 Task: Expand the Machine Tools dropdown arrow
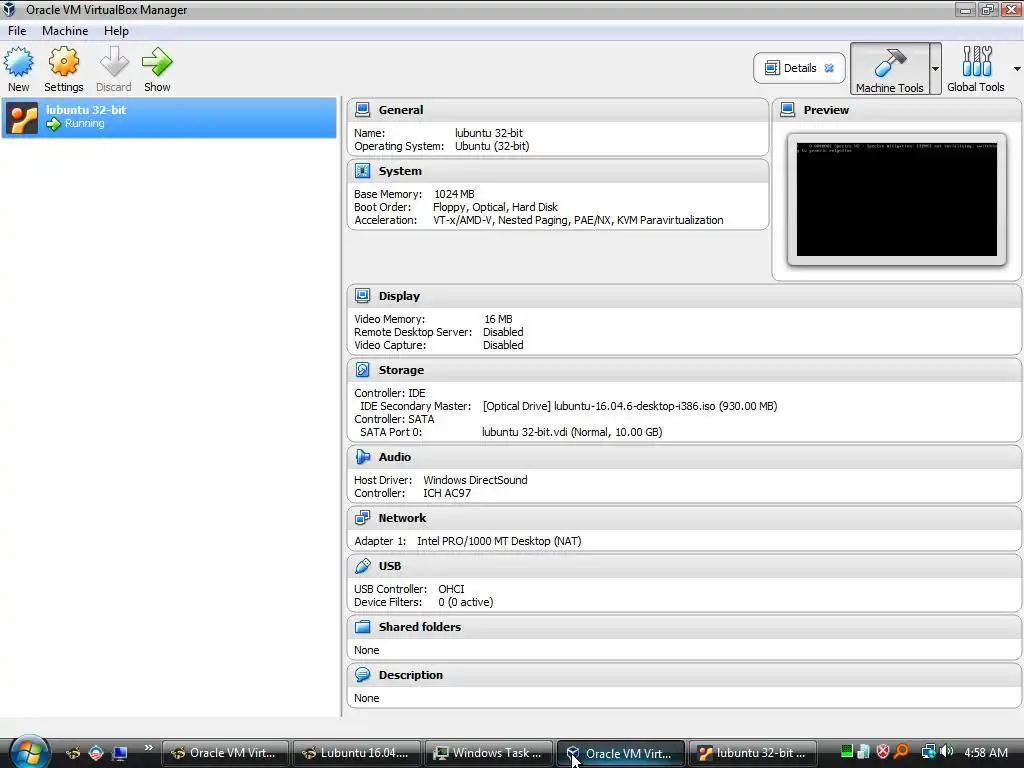pyautogui.click(x=935, y=69)
